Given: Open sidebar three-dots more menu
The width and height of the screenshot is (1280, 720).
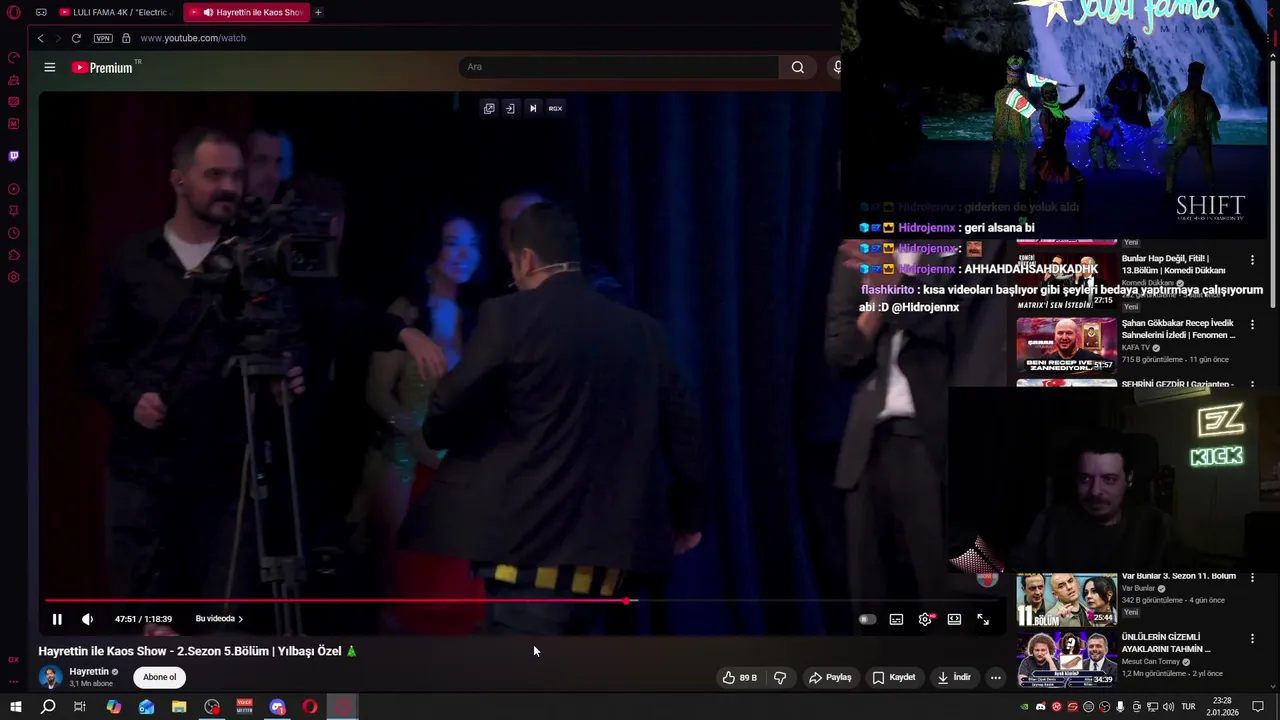Looking at the screenshot, I should (13, 682).
